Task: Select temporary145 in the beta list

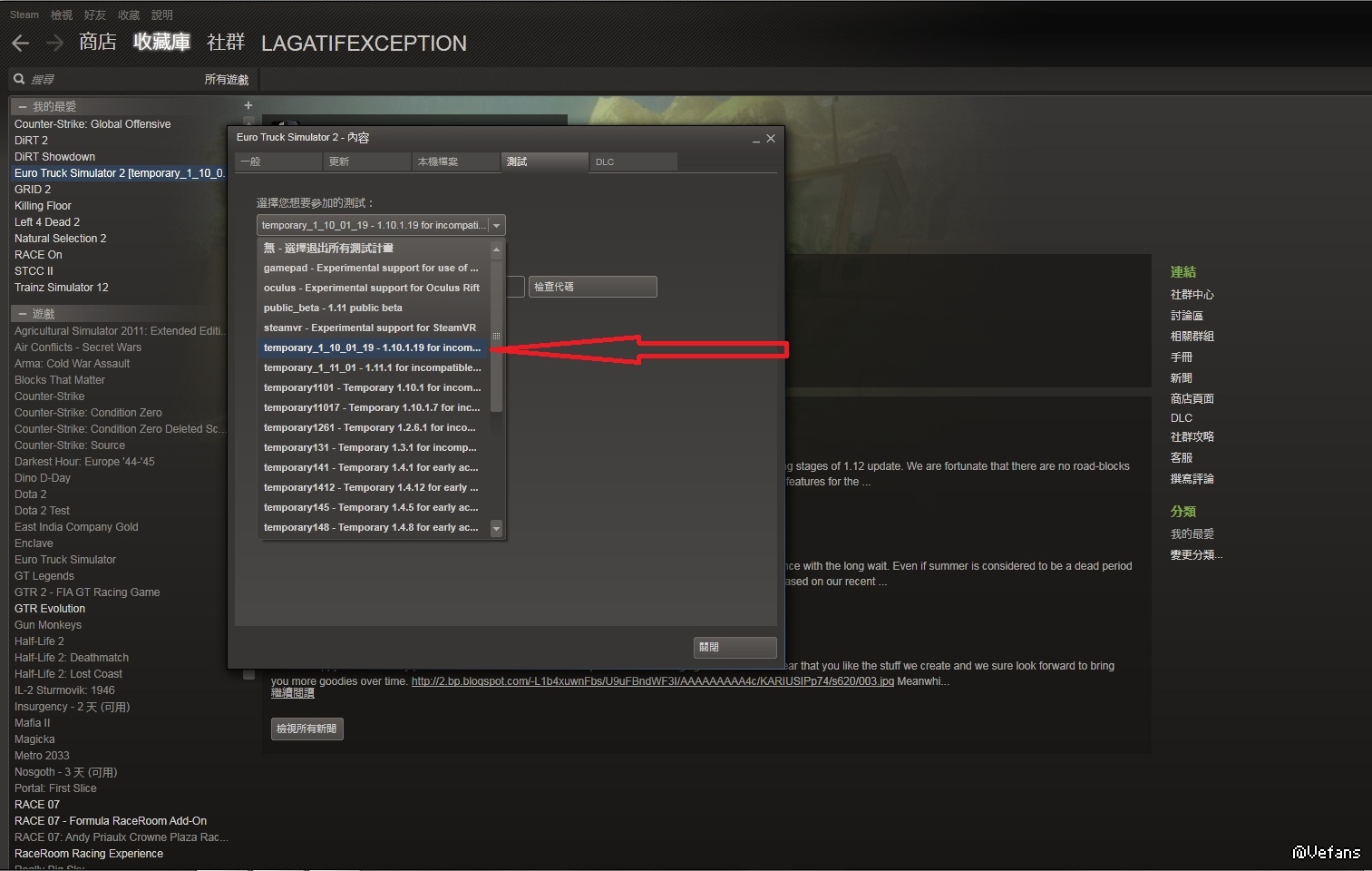Action: (374, 507)
